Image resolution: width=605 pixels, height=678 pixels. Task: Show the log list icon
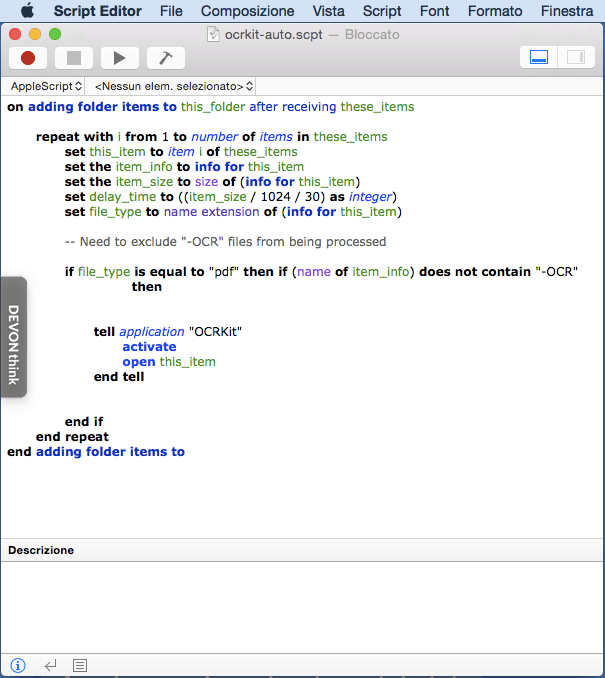[80, 665]
